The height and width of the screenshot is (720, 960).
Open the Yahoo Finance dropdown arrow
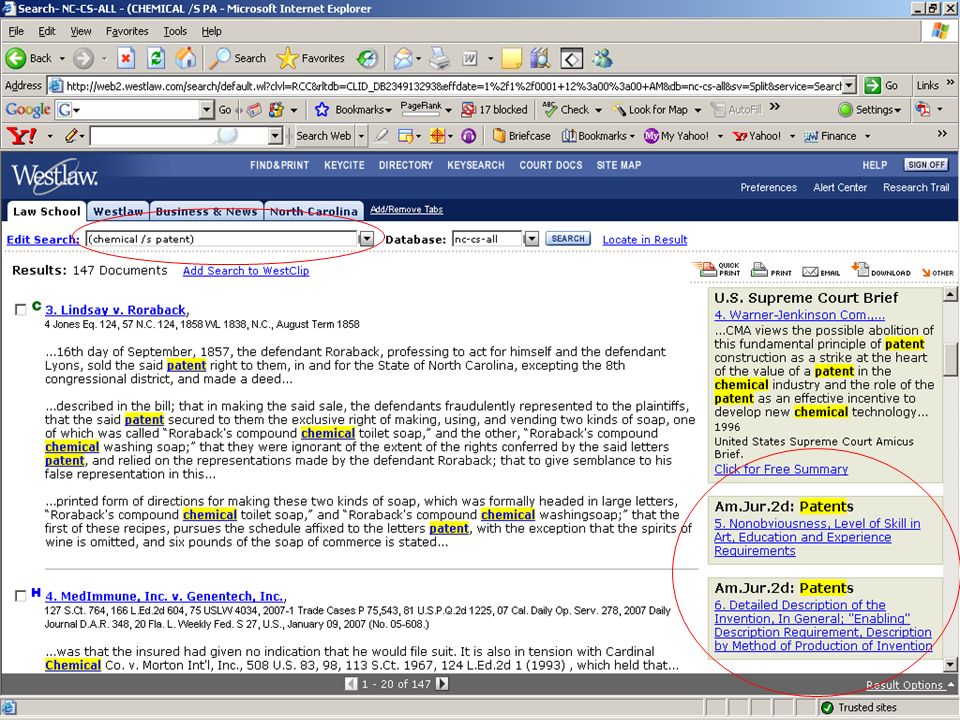(x=867, y=137)
